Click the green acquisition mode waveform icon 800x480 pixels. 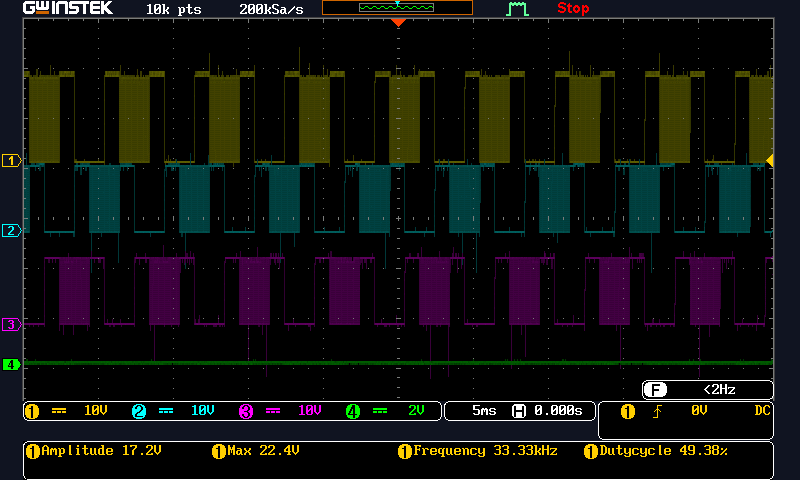[x=517, y=9]
